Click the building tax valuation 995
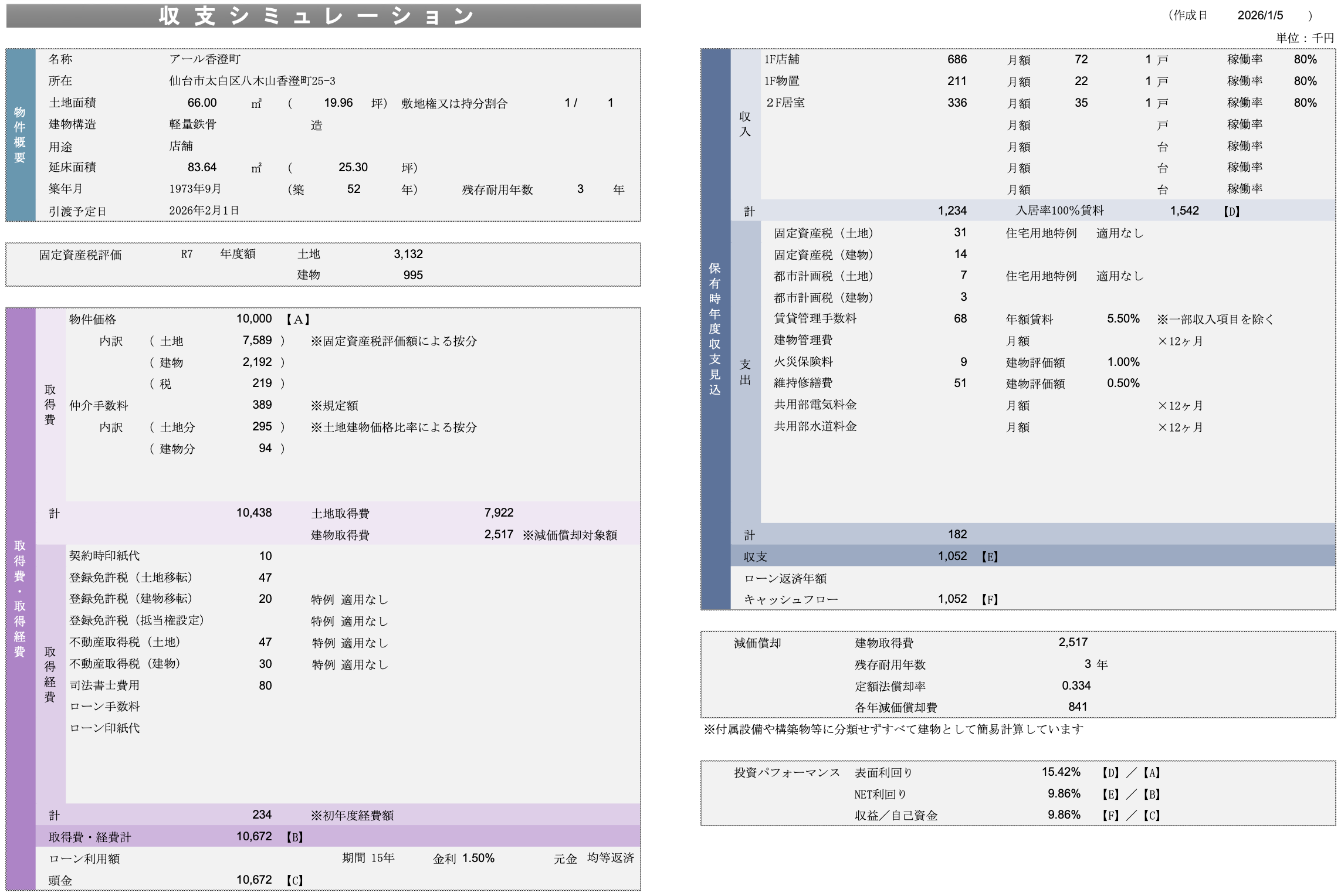Image resolution: width=1341 pixels, height=896 pixels. coord(413,275)
